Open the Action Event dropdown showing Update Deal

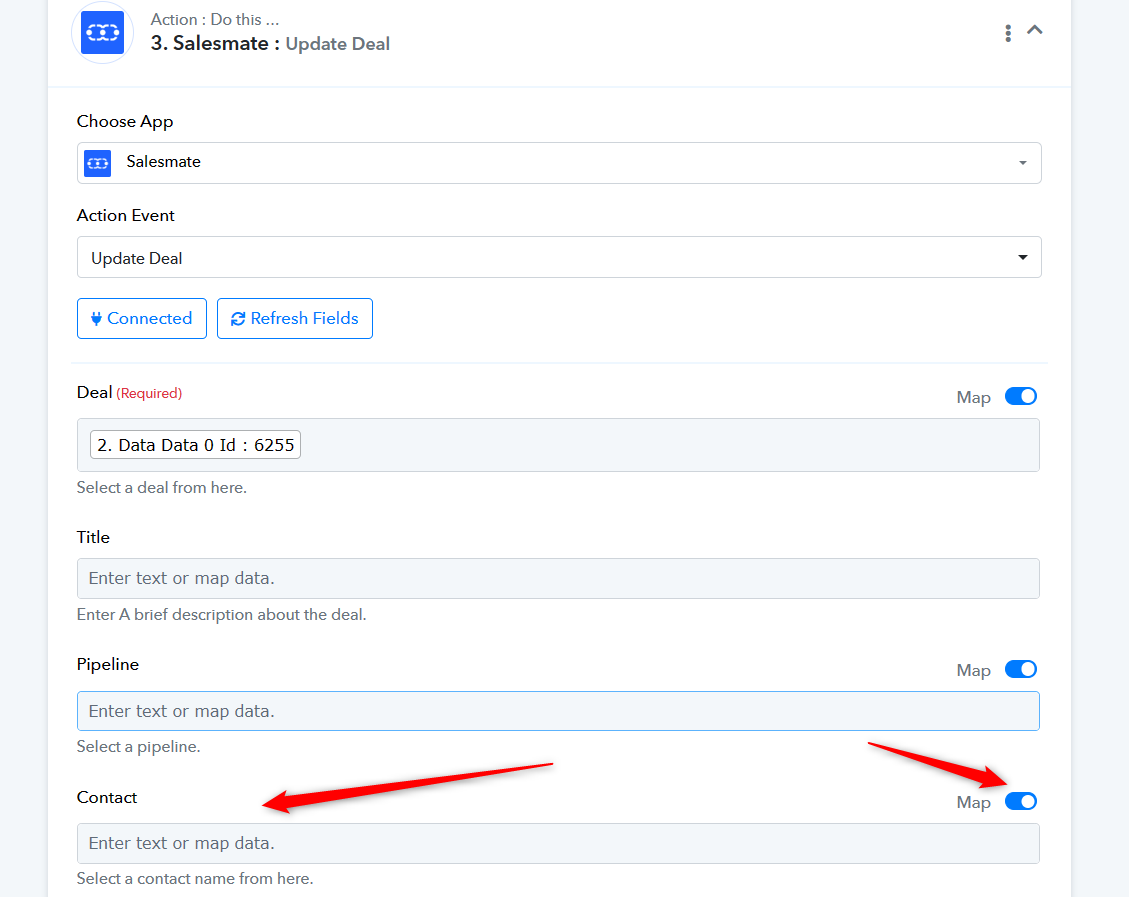pyautogui.click(x=559, y=257)
